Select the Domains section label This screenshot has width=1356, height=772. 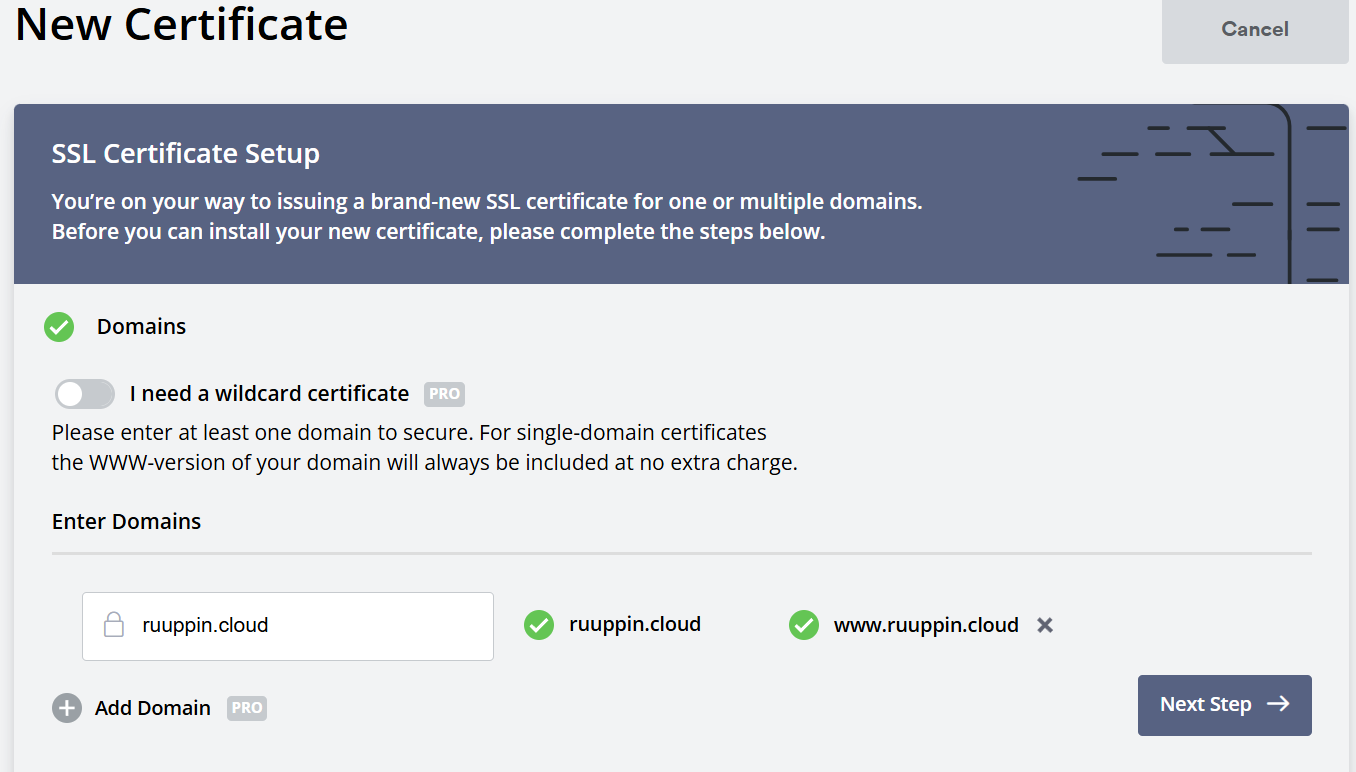coord(141,326)
